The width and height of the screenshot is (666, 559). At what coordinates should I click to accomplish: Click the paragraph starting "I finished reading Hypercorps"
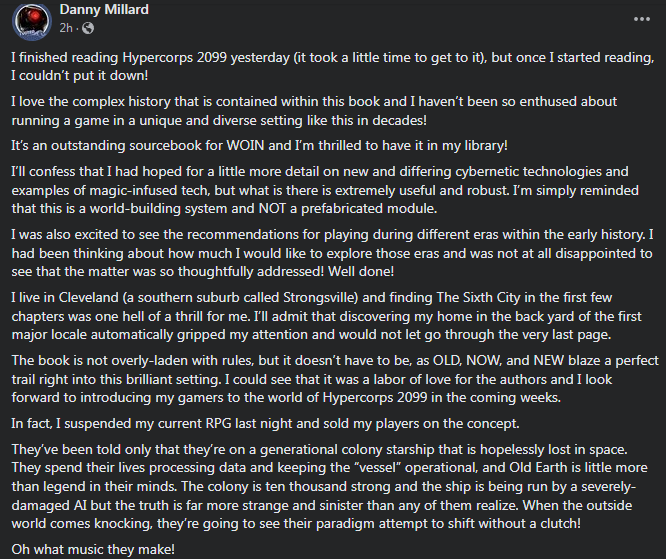(333, 66)
